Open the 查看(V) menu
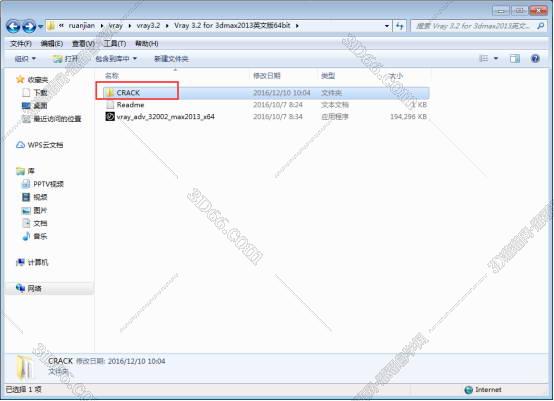Screen dimensions: 554x401 pos(83,43)
